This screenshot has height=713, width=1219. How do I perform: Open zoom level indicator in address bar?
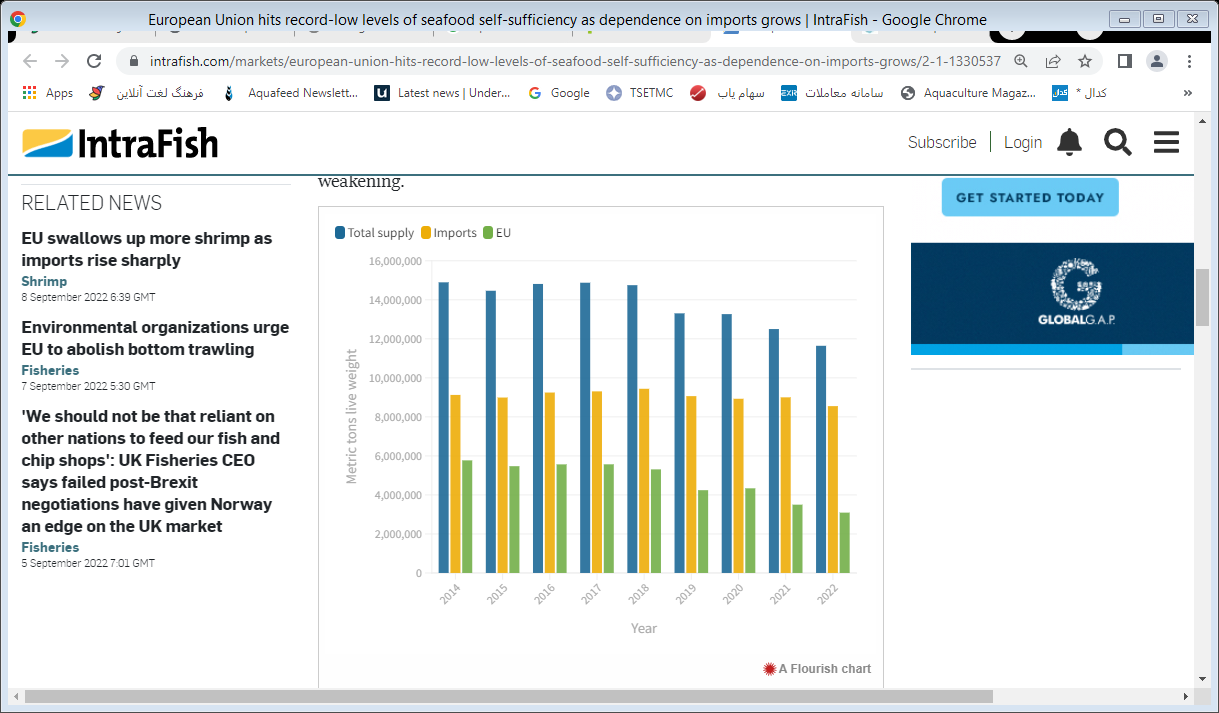click(1021, 61)
